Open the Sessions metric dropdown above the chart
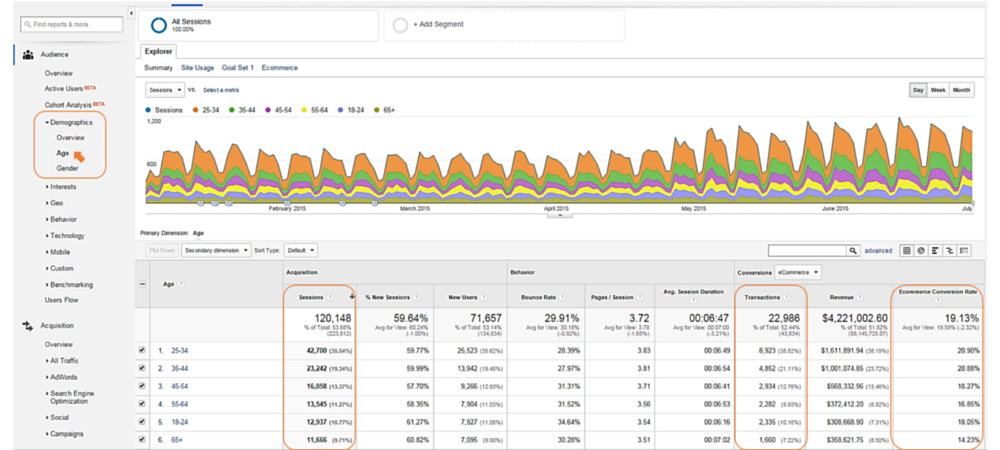This screenshot has width=1000, height=450. point(165,91)
